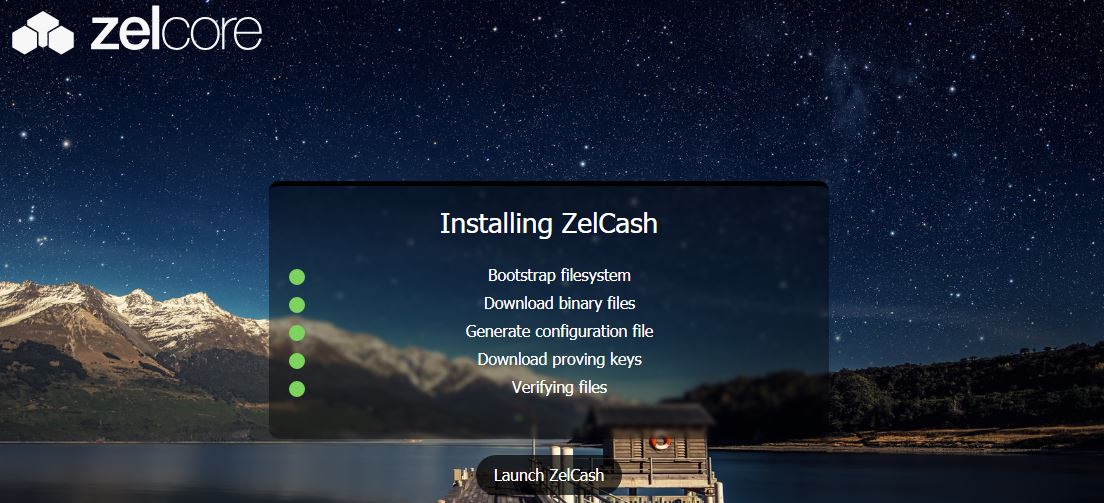
Task: Select the green status dot for Verifying files
Action: click(x=297, y=389)
